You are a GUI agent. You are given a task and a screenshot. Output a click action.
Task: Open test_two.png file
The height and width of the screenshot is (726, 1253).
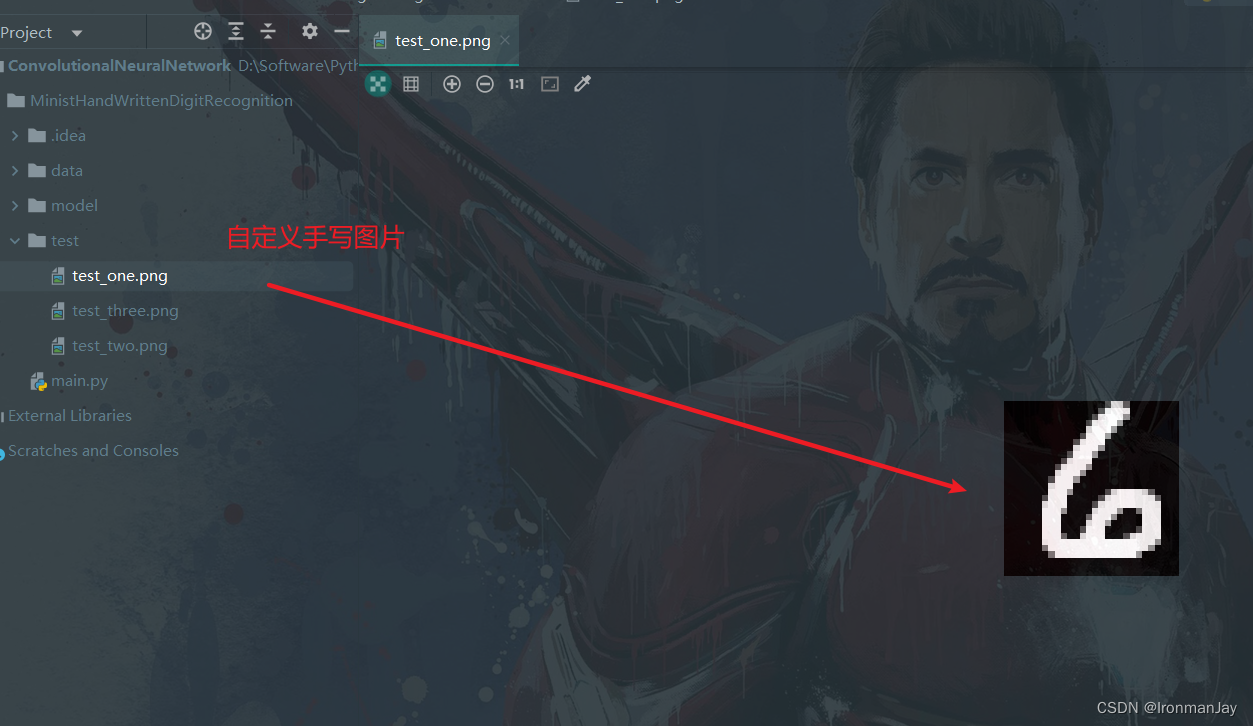[120, 346]
